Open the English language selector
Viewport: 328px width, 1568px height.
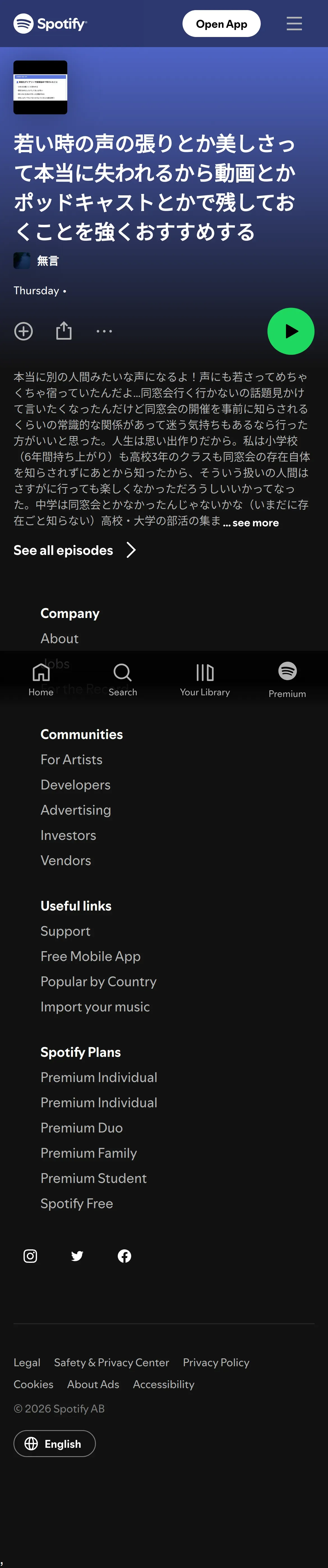(x=55, y=1443)
